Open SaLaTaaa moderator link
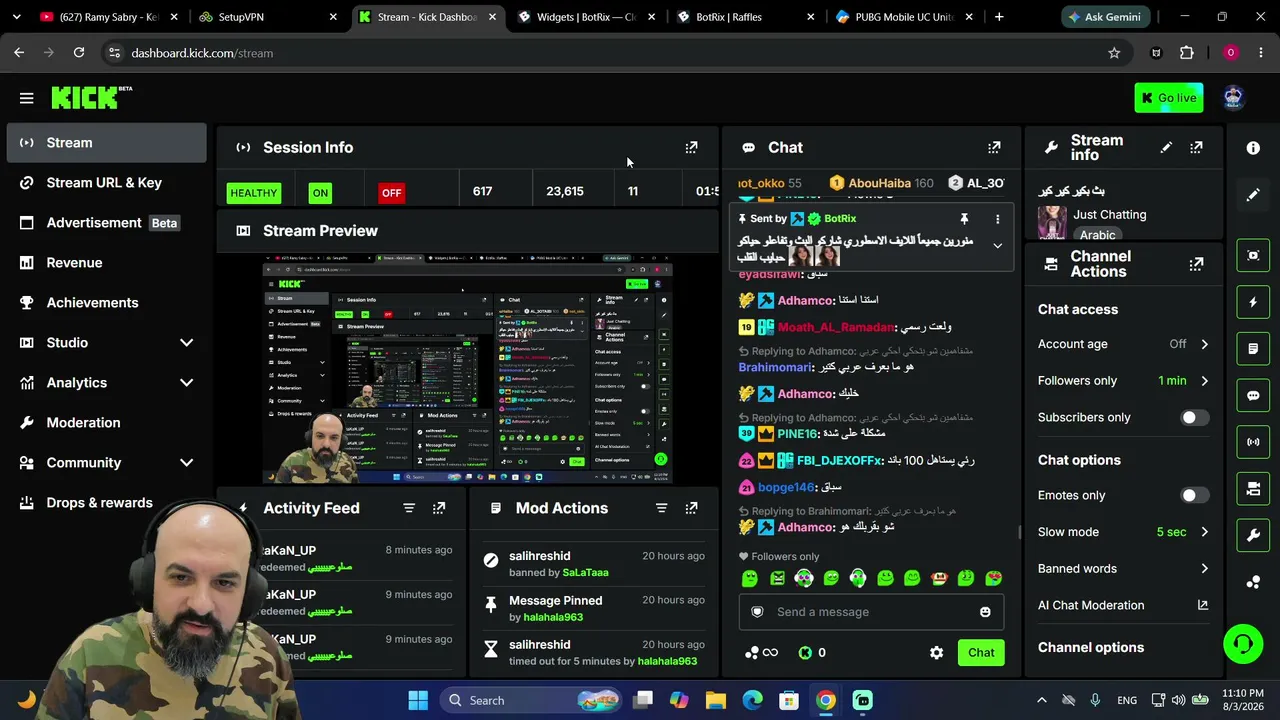The height and width of the screenshot is (720, 1280). (x=585, y=573)
